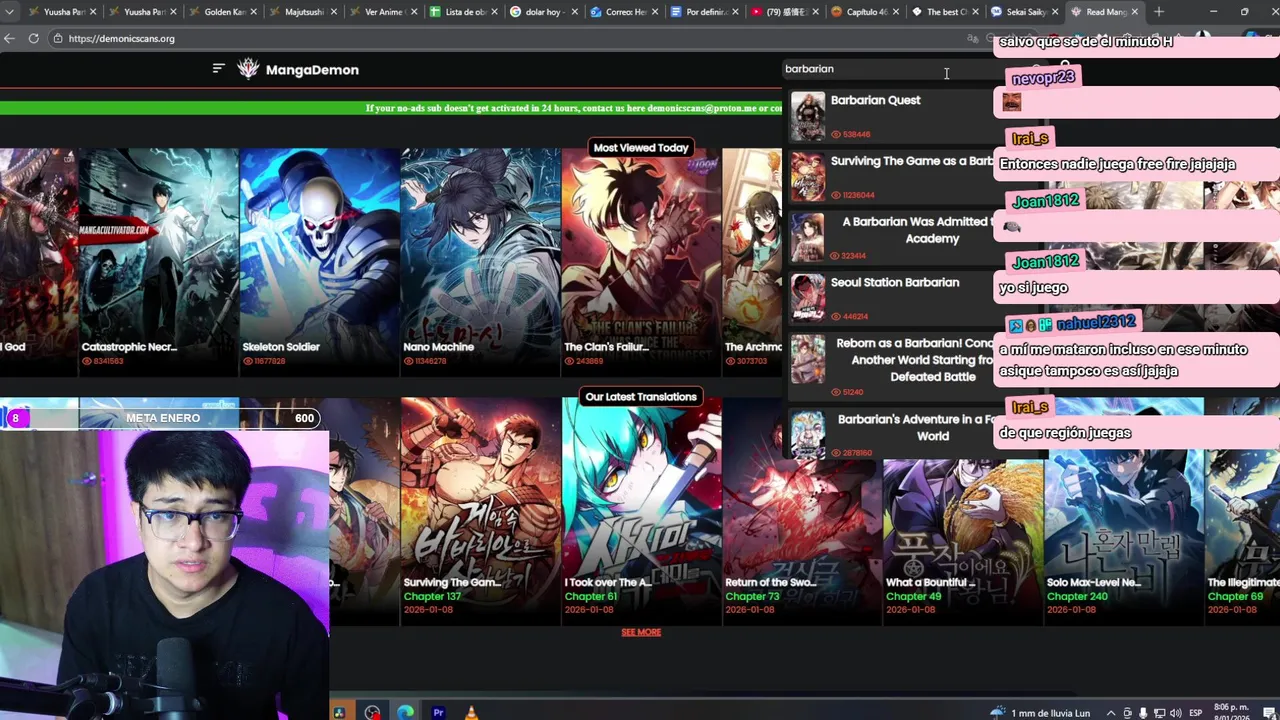Switch to the 'dolar hoy' tab
The width and height of the screenshot is (1280, 720).
click(x=542, y=12)
